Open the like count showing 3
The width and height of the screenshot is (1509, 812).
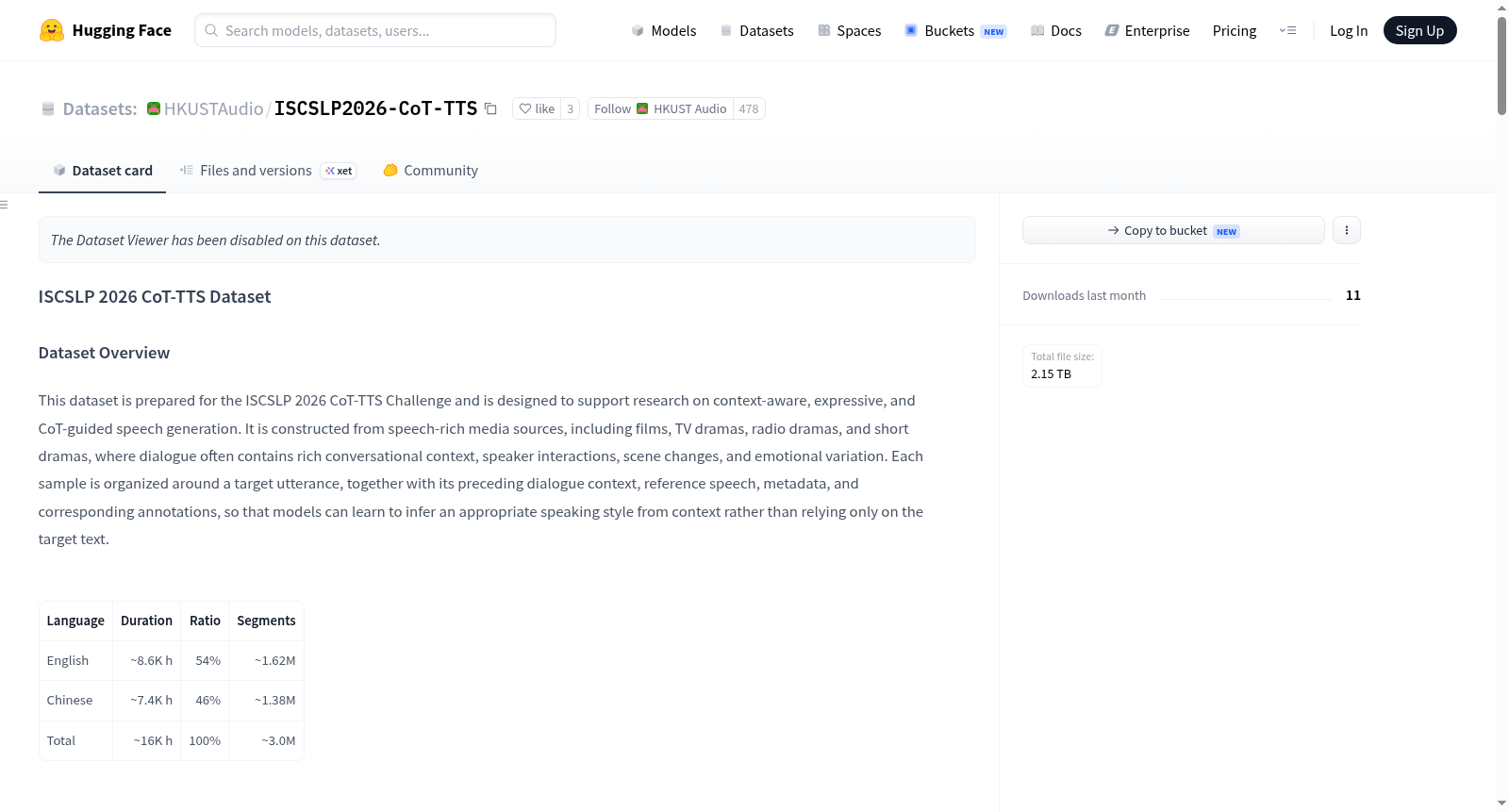570,108
